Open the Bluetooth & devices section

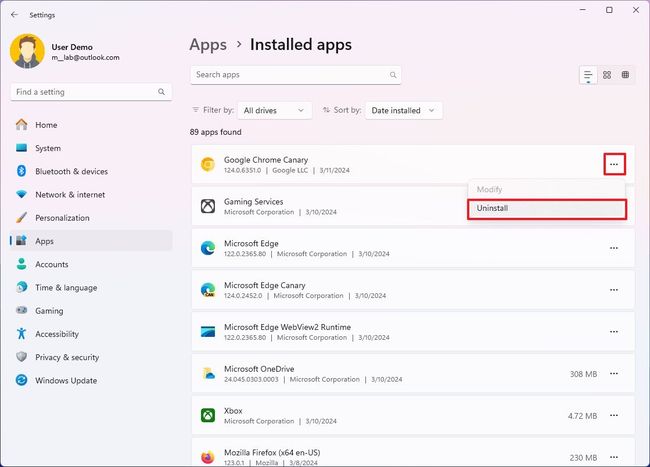71,172
